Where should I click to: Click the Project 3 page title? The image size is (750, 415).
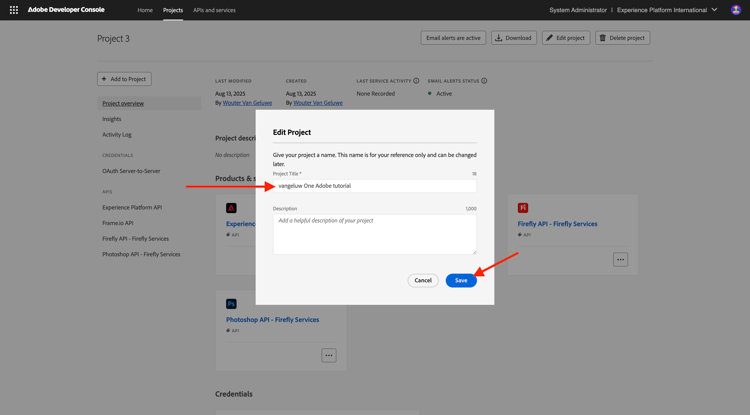pos(113,39)
